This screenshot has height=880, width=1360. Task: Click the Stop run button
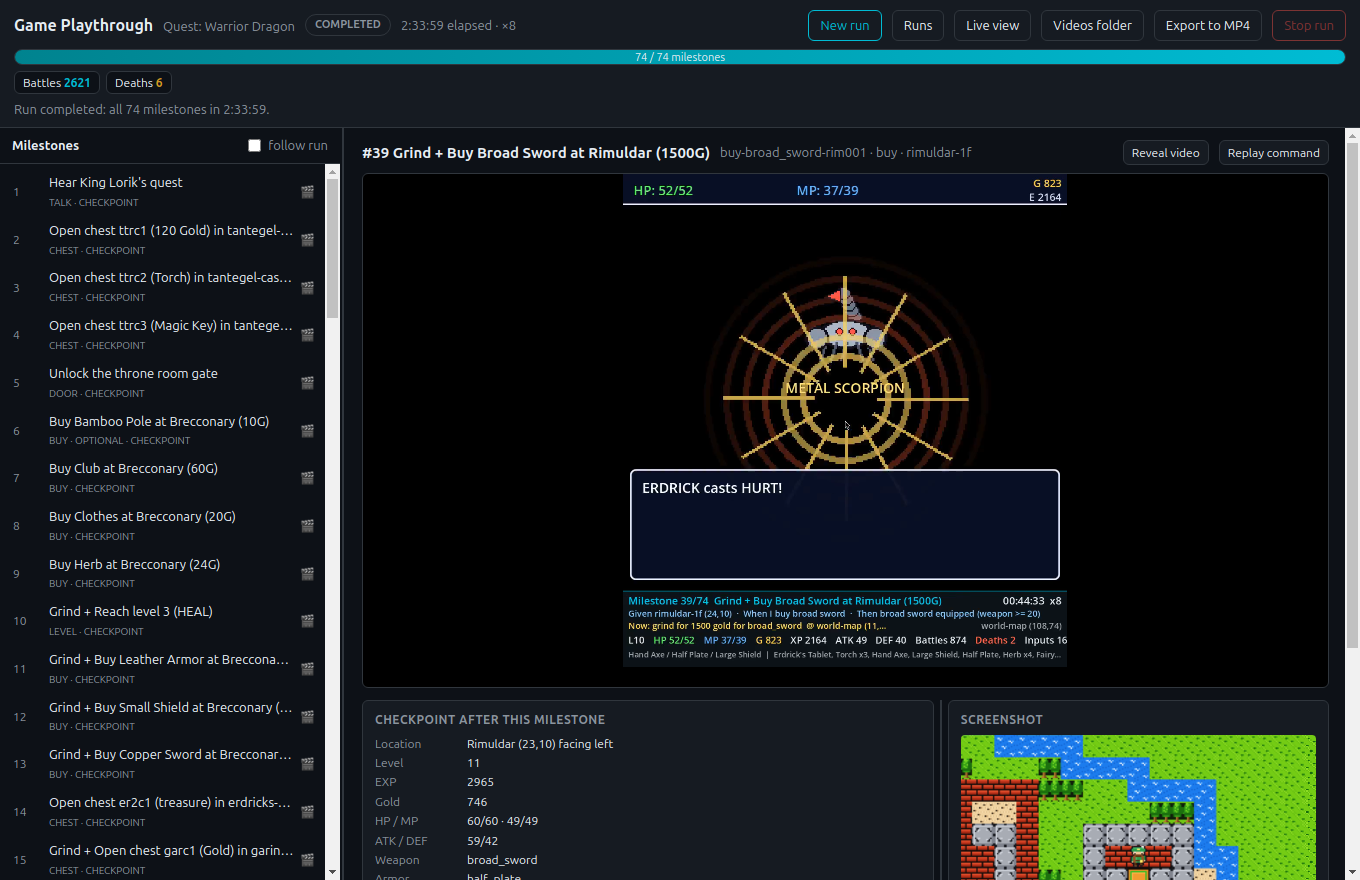(1309, 25)
